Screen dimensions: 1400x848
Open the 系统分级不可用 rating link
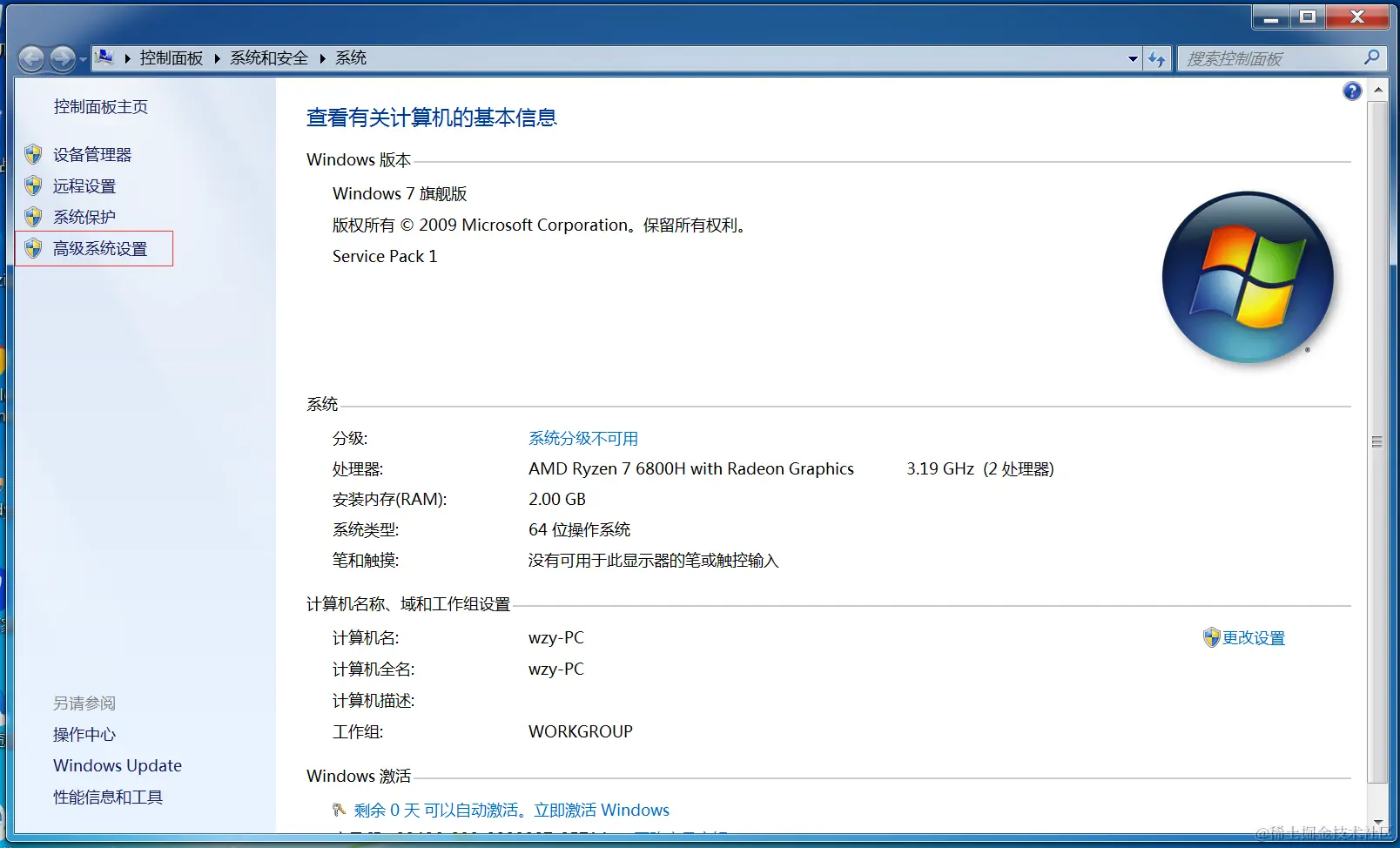(x=583, y=438)
